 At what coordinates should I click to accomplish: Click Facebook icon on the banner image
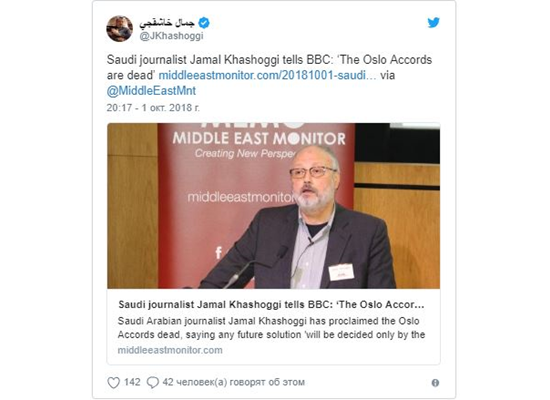click(x=219, y=253)
